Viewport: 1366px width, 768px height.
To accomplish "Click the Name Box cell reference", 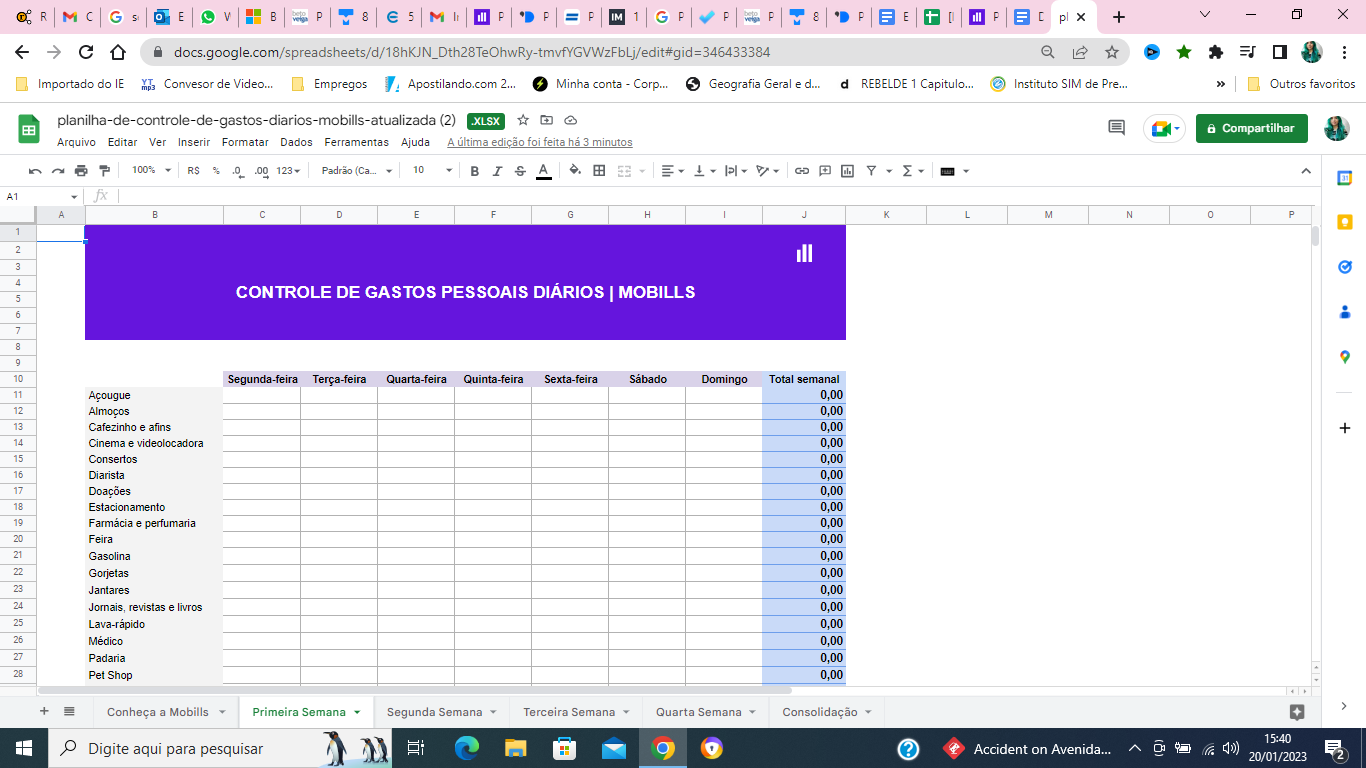I will coord(42,196).
